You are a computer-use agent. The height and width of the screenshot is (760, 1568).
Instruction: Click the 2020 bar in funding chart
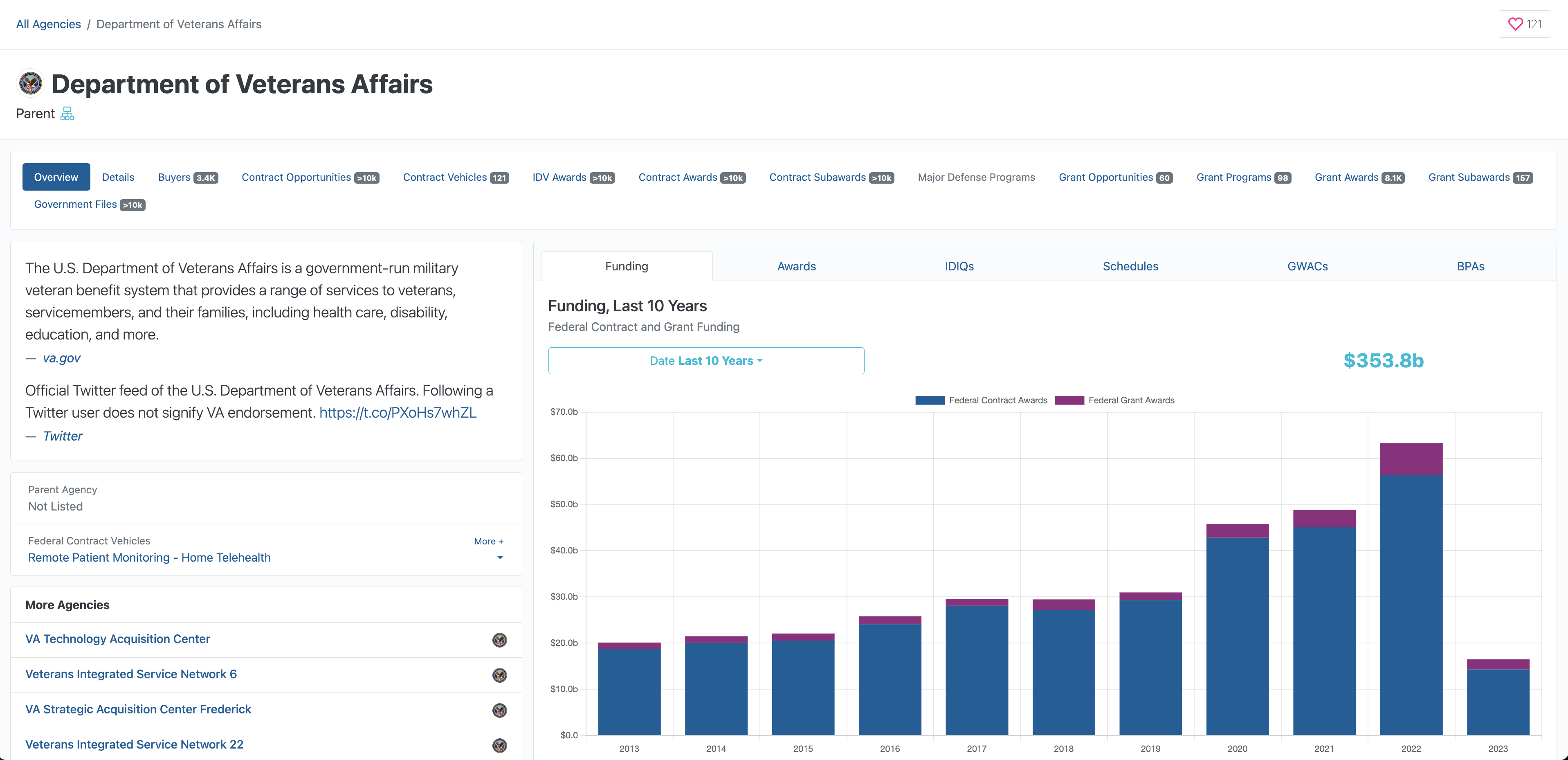[x=1238, y=629]
